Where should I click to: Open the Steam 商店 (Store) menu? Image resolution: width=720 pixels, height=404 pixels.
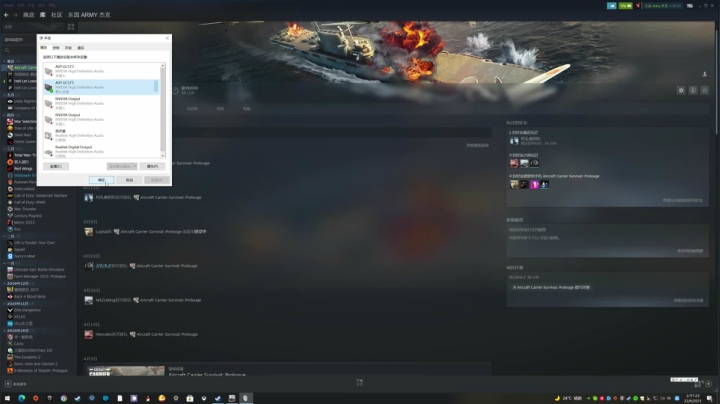coord(28,15)
